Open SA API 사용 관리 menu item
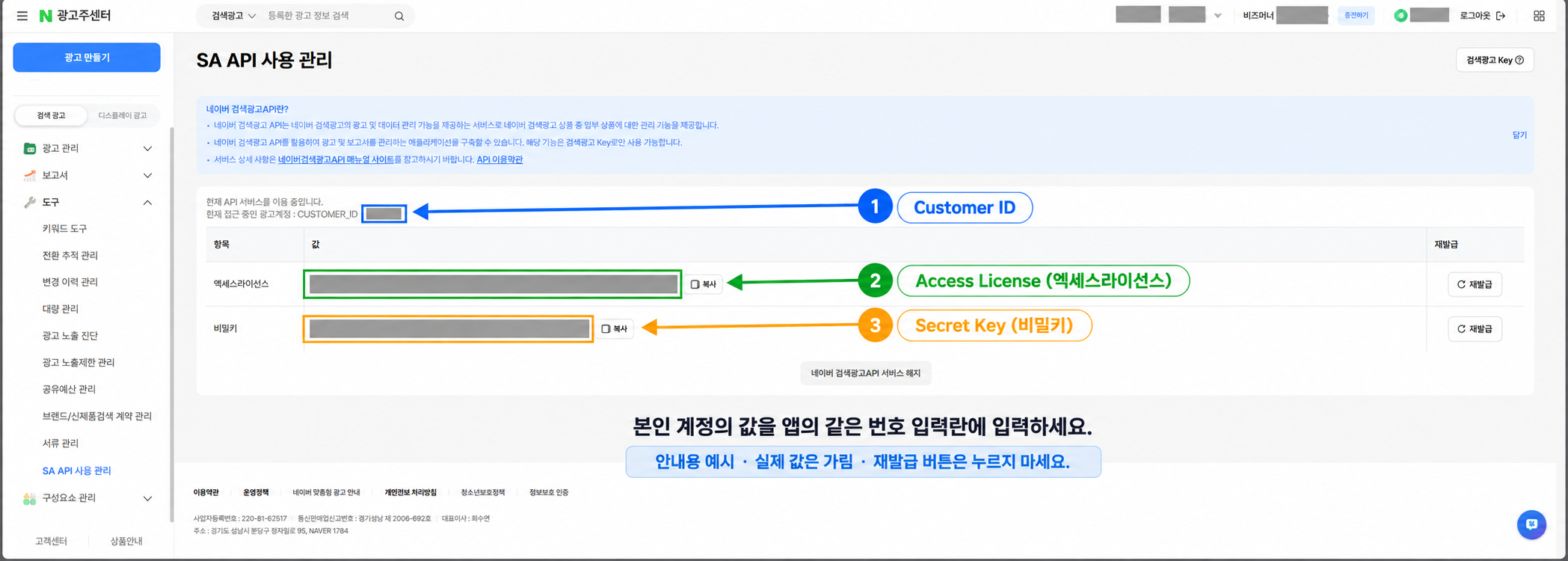This screenshot has width=1568, height=561. pyautogui.click(x=77, y=470)
